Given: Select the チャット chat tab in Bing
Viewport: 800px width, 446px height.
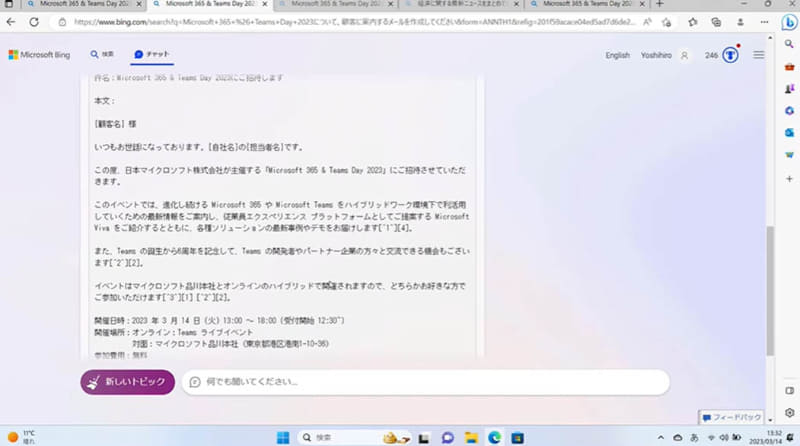Looking at the screenshot, I should 152,54.
